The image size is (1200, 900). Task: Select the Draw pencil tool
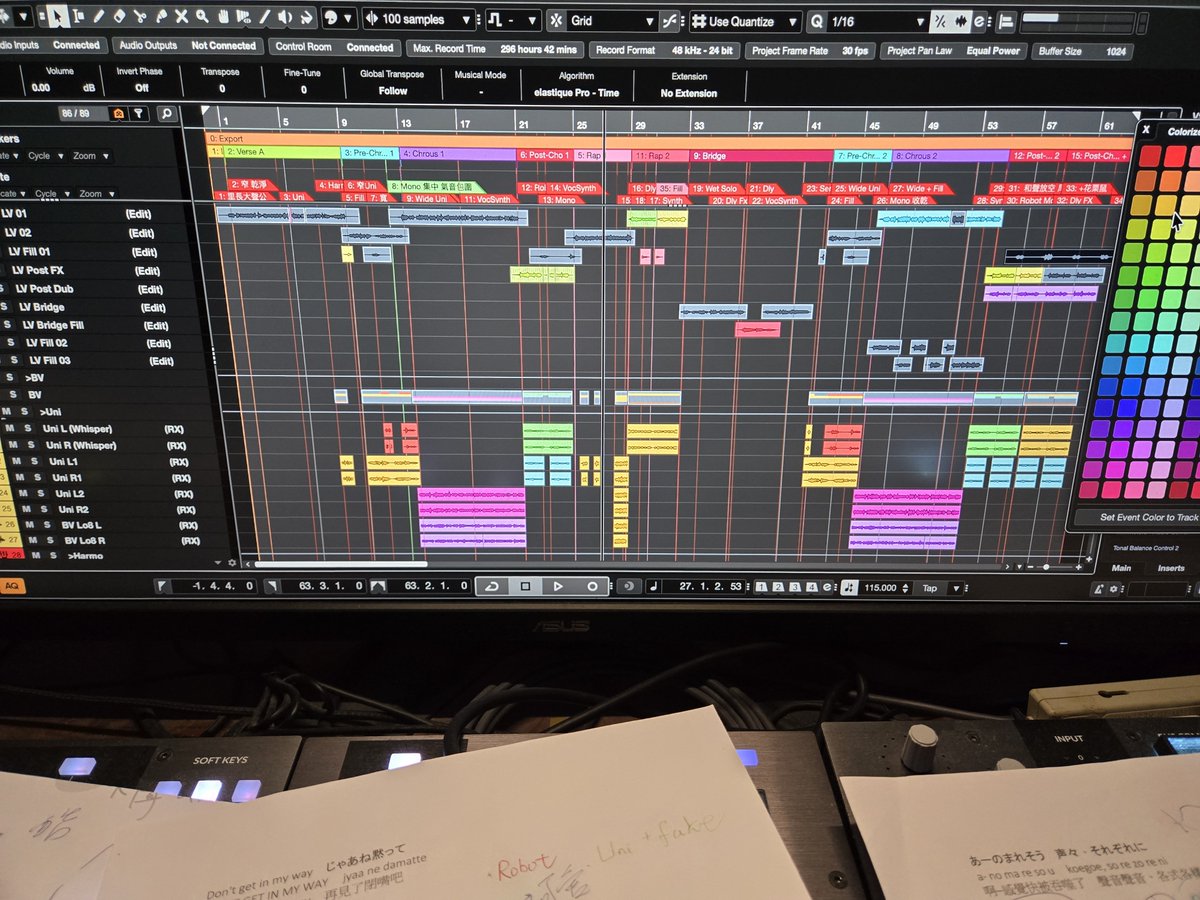point(99,16)
